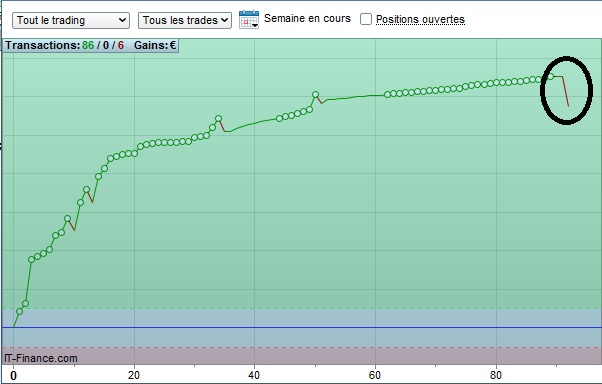Click the 'Semaine en cours' period text

(x=308, y=18)
